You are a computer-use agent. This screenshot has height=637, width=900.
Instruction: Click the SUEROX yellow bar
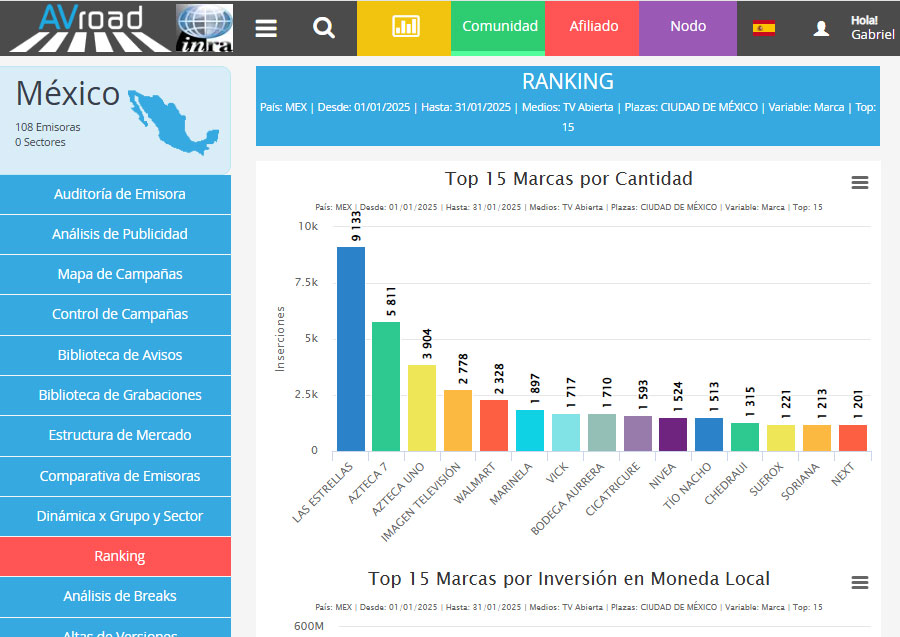(x=781, y=438)
